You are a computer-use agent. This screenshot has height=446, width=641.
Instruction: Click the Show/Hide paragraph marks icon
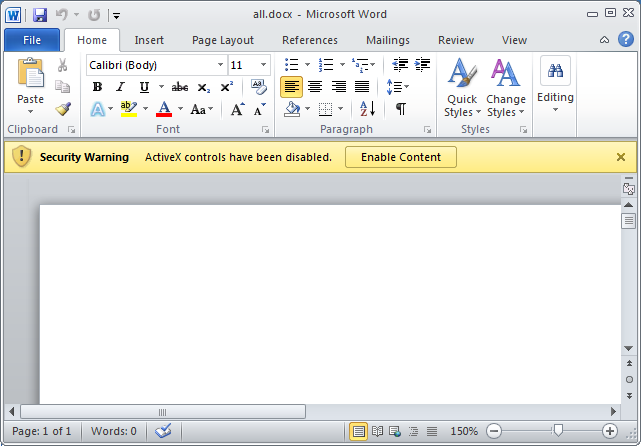click(400, 109)
